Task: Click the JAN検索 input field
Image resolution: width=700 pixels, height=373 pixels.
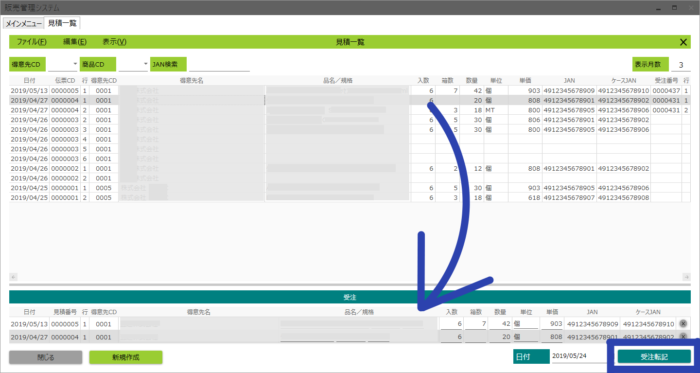Action: click(x=219, y=65)
